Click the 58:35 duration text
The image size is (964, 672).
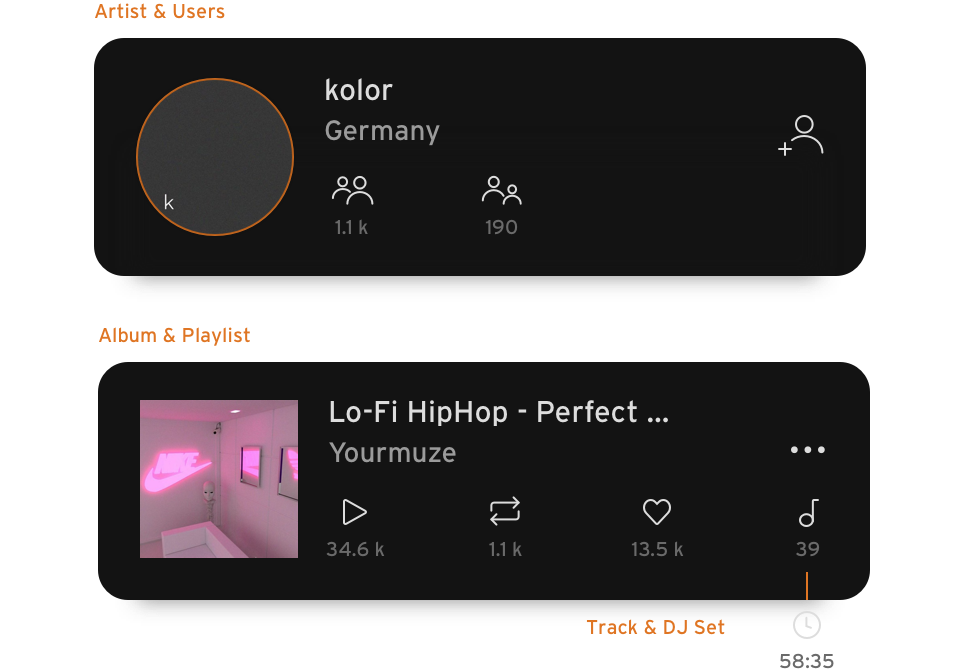point(807,661)
